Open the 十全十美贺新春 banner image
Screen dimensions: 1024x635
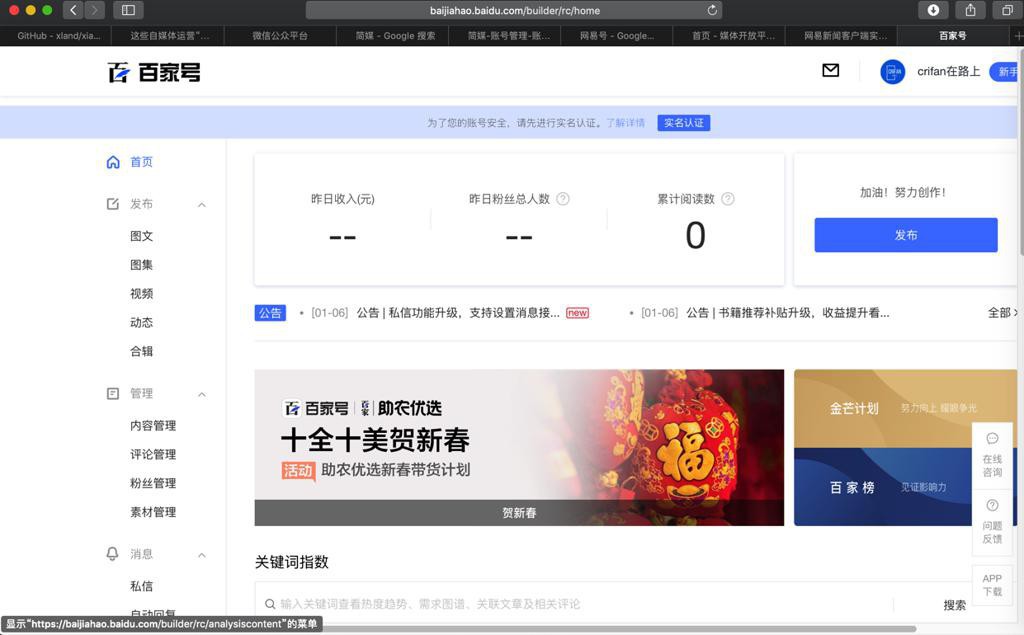(x=519, y=448)
